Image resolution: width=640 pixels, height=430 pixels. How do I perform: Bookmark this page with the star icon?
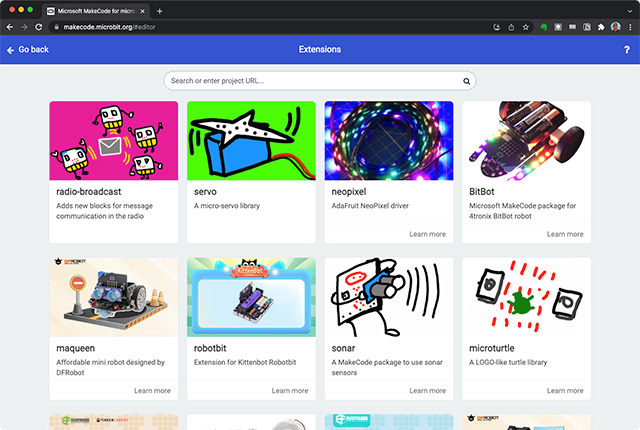pos(526,28)
